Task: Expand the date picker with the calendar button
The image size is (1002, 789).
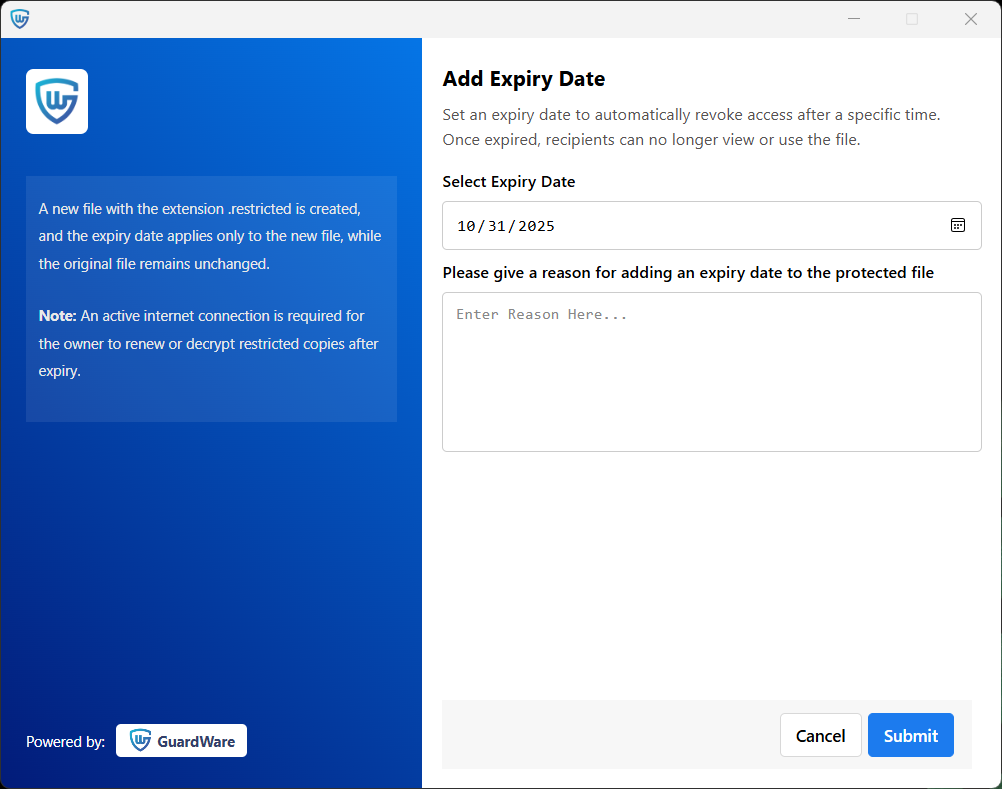Action: 958,225
